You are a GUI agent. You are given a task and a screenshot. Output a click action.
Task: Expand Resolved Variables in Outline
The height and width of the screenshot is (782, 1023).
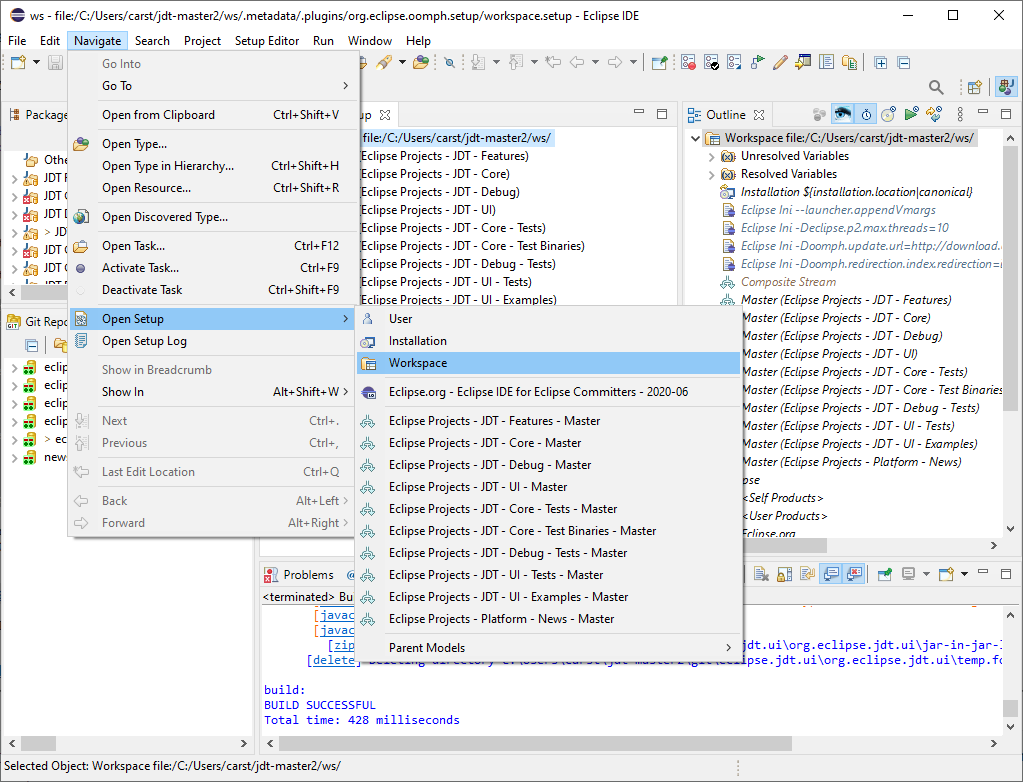click(711, 174)
